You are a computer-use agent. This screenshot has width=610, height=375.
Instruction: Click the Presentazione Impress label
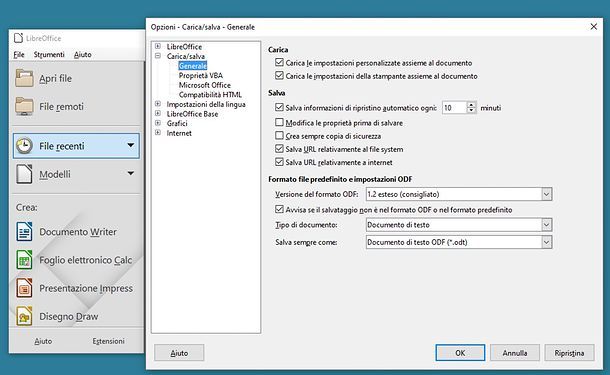pos(86,288)
